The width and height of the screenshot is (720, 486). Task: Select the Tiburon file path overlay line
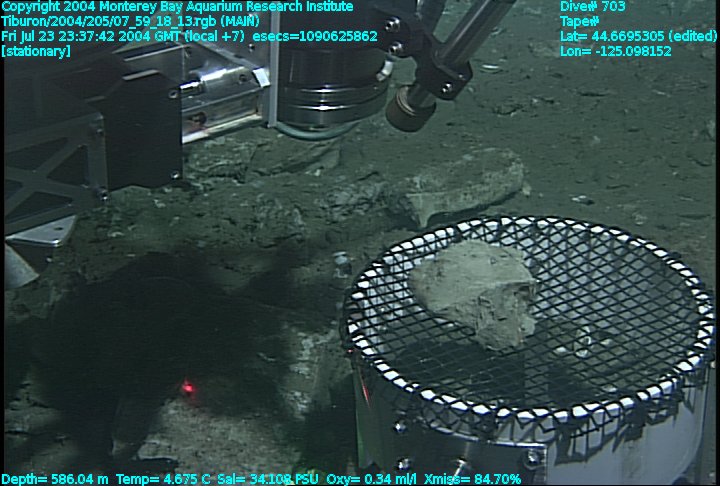(130, 21)
